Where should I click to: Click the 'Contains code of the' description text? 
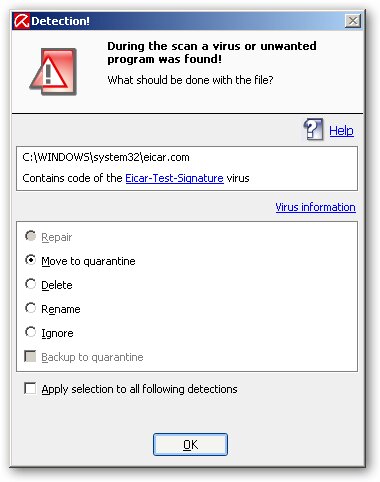pos(72,178)
